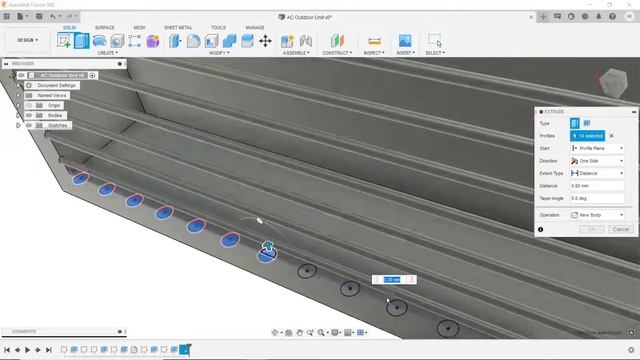Select the Extrude type option in dialog
The height and width of the screenshot is (360, 640).
point(575,123)
